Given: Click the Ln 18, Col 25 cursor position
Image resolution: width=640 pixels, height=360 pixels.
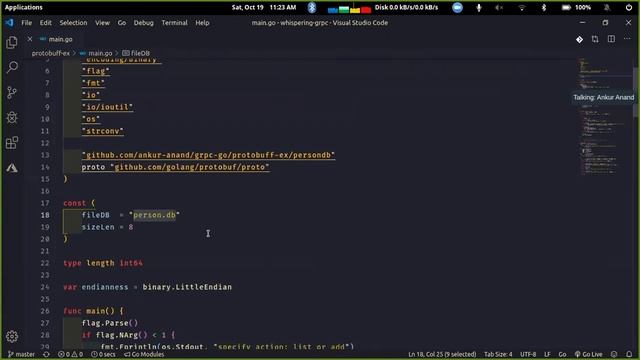Looking at the screenshot, I should click(x=442, y=354).
